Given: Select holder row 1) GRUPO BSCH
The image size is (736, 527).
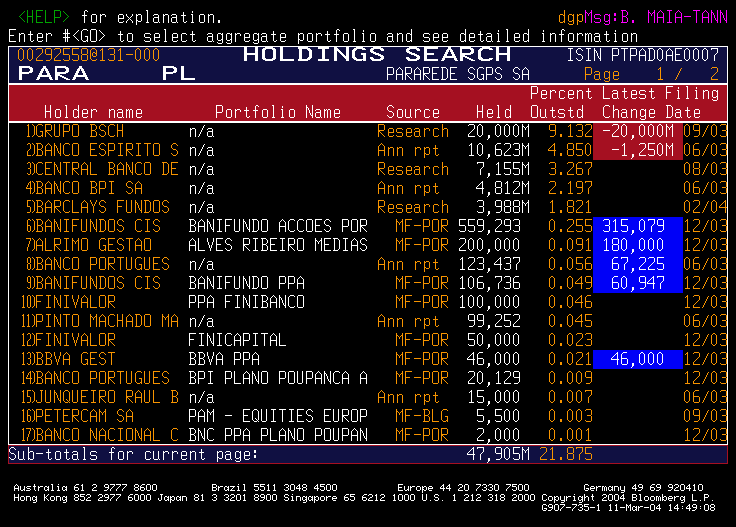Looking at the screenshot, I should 368,131.
